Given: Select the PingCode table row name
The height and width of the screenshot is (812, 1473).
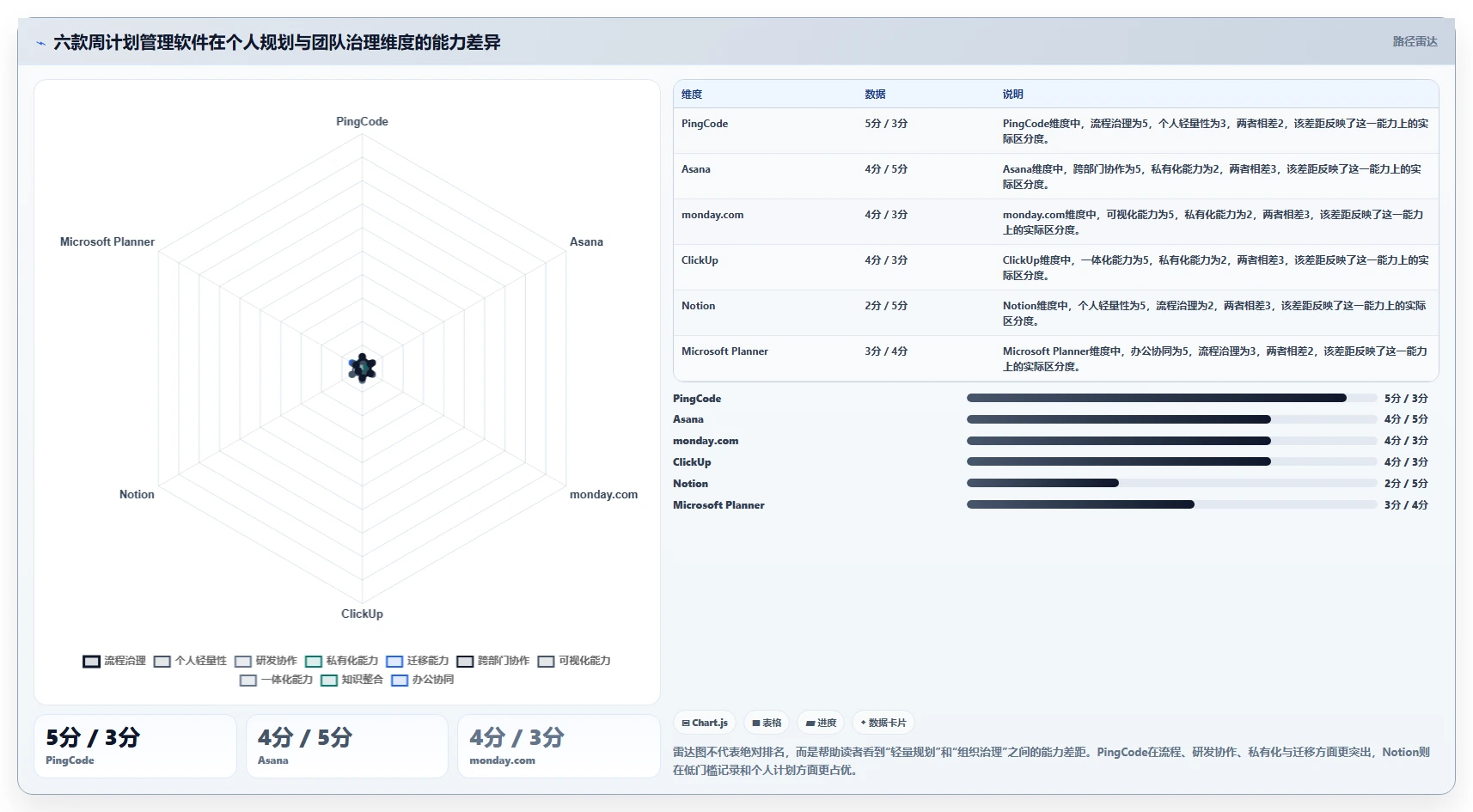Looking at the screenshot, I should pyautogui.click(x=705, y=124).
